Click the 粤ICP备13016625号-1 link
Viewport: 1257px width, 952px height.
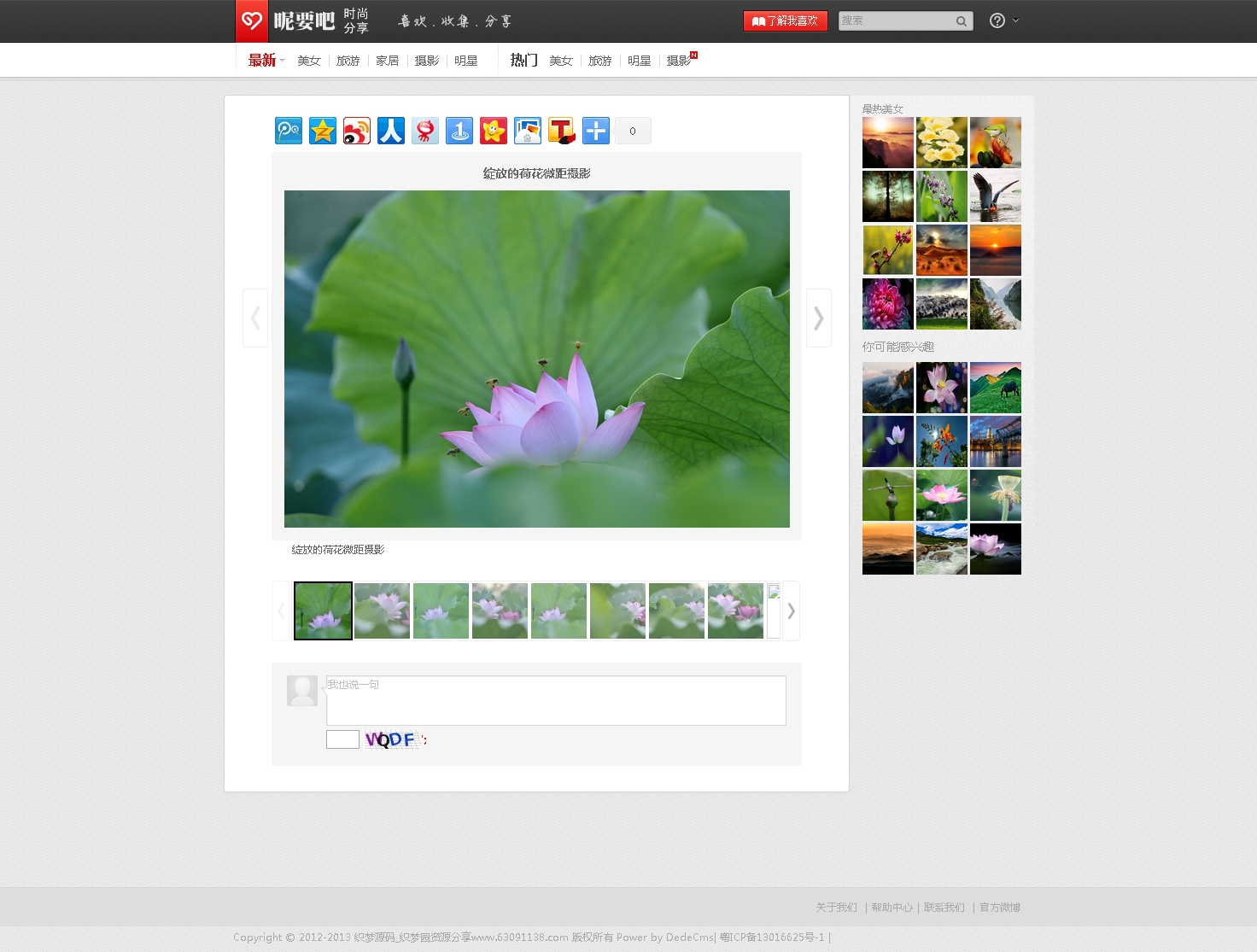(x=773, y=937)
